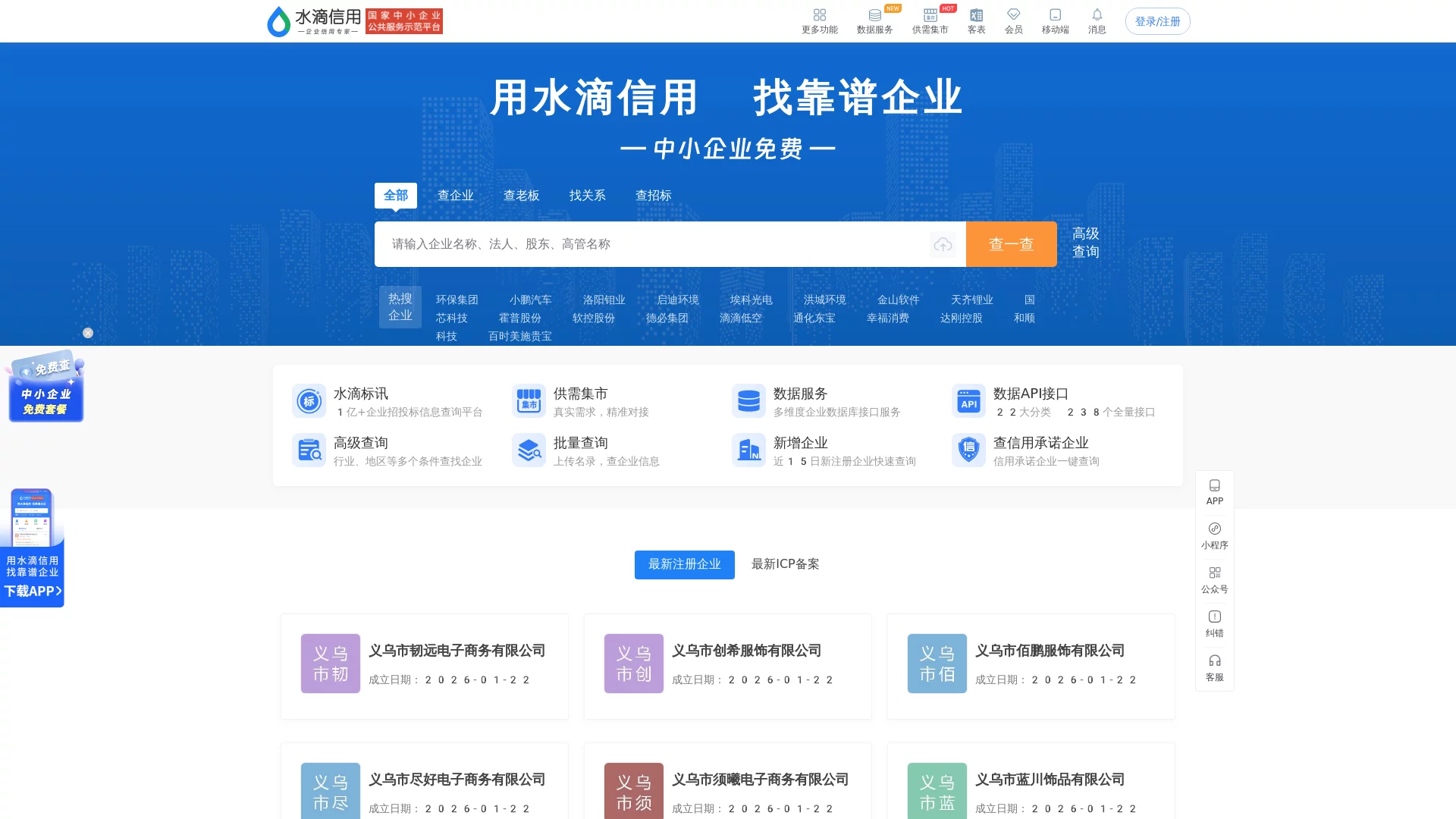Switch to the 查企业 search tab
Image resolution: width=1456 pixels, height=819 pixels.
click(455, 195)
